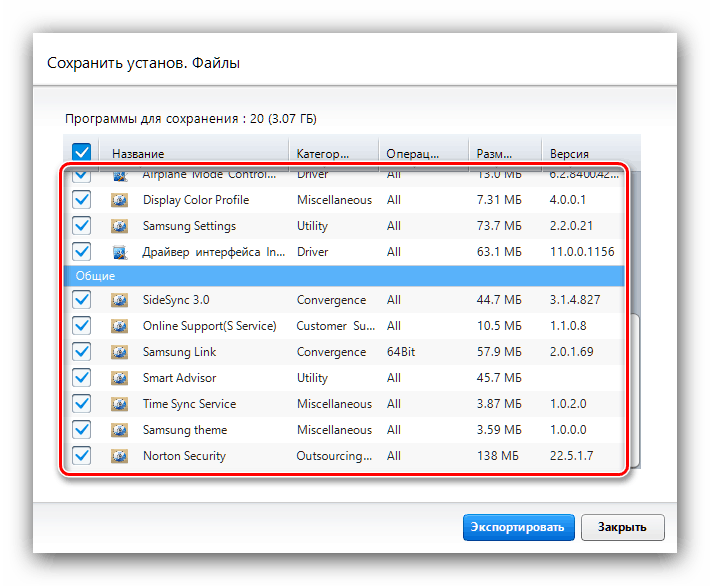Click the Экспортировать button

pyautogui.click(x=518, y=527)
